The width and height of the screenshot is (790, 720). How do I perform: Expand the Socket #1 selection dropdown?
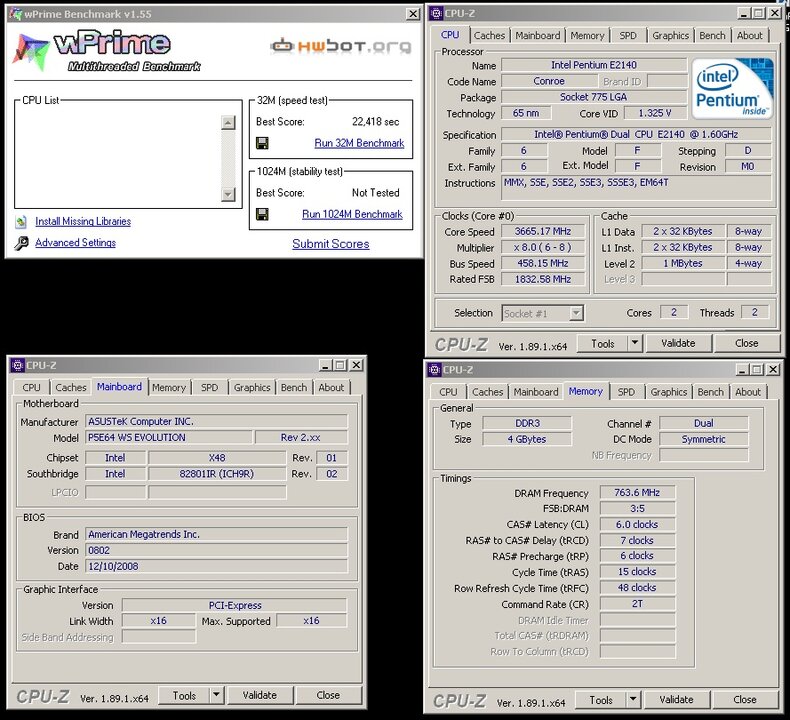[x=576, y=313]
